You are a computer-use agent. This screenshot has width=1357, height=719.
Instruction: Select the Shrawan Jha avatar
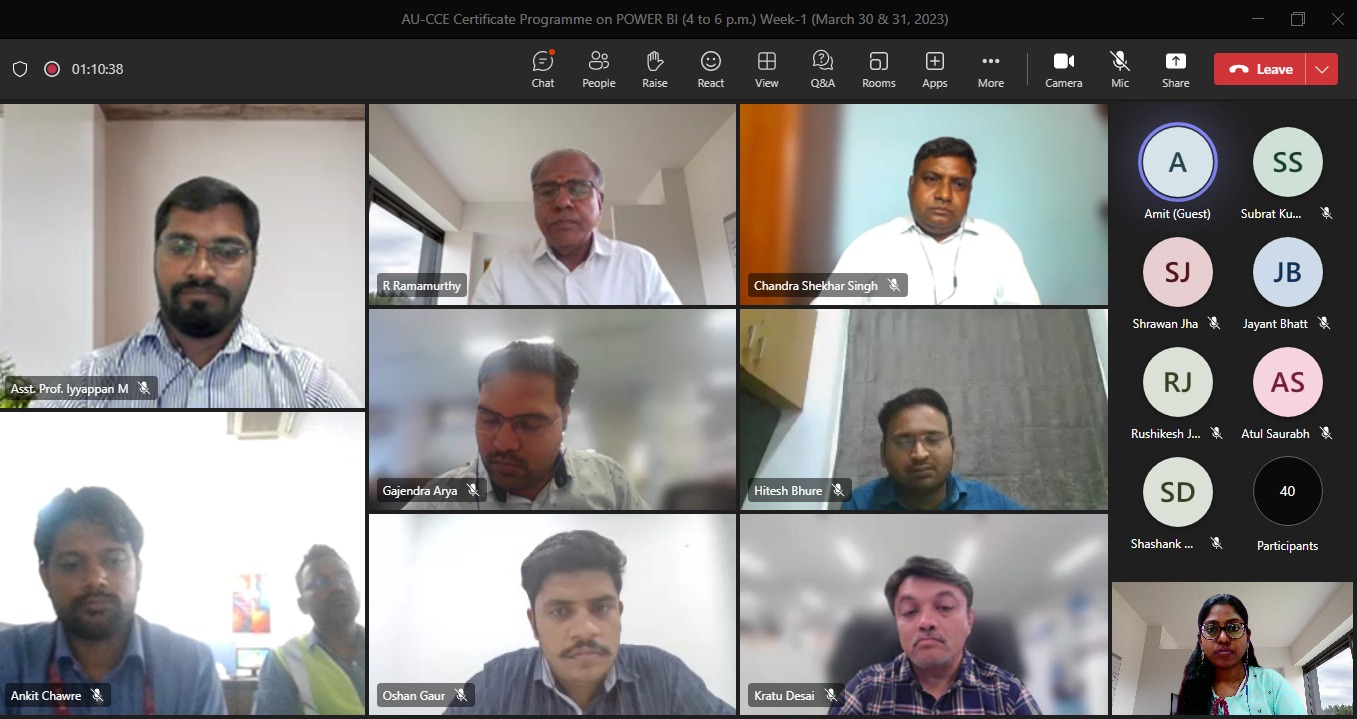pos(1178,272)
